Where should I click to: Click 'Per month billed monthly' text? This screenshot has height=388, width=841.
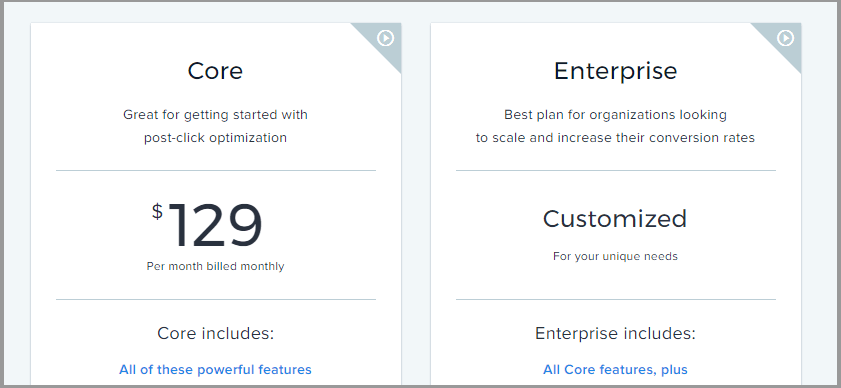(215, 266)
